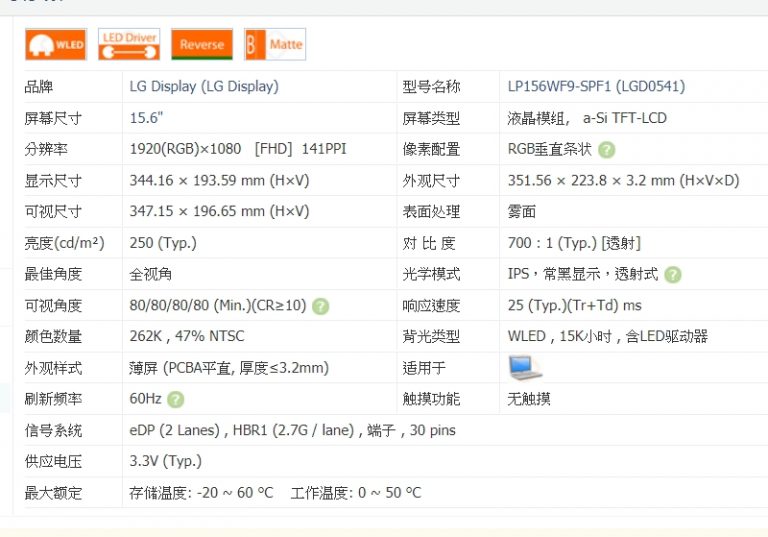Select the 雾面 surface treatment value
768x537 pixels.
coord(522,212)
